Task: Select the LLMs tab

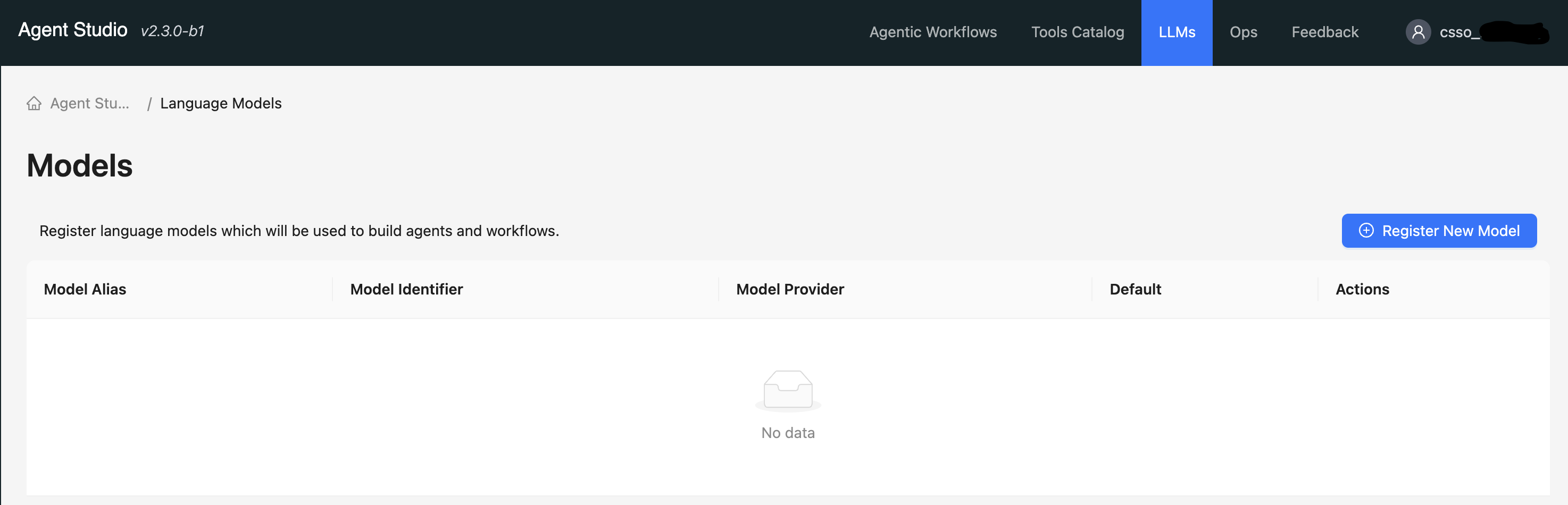Action: 1176,32
